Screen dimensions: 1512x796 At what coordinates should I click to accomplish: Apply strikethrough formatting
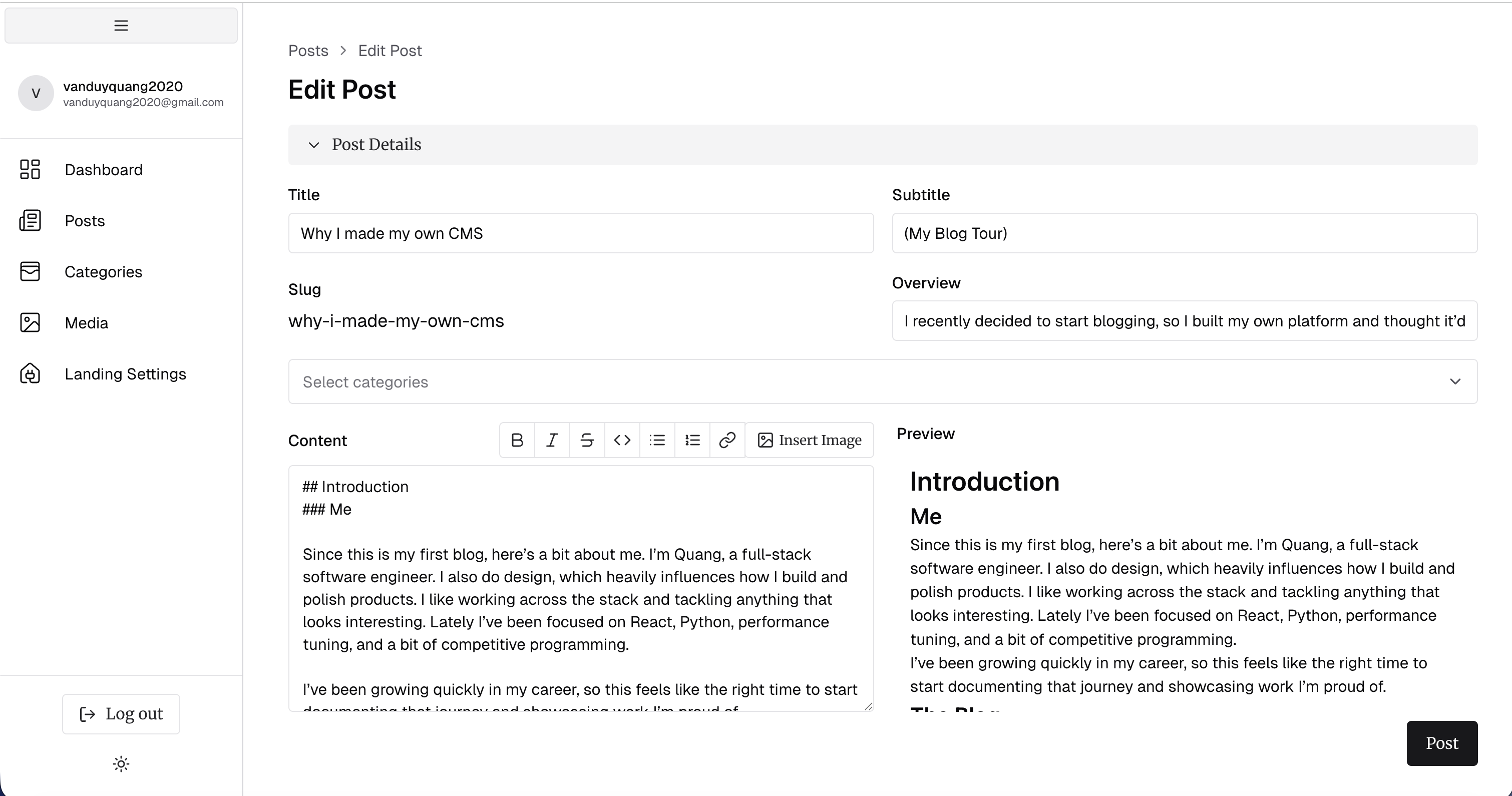pos(587,440)
